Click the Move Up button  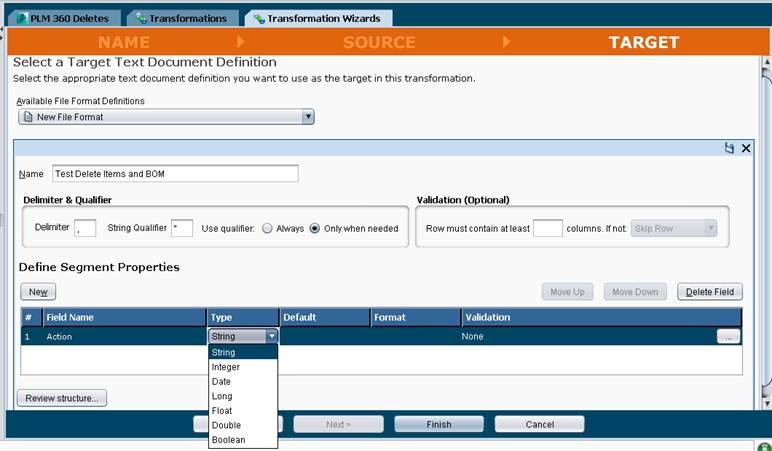tap(567, 292)
